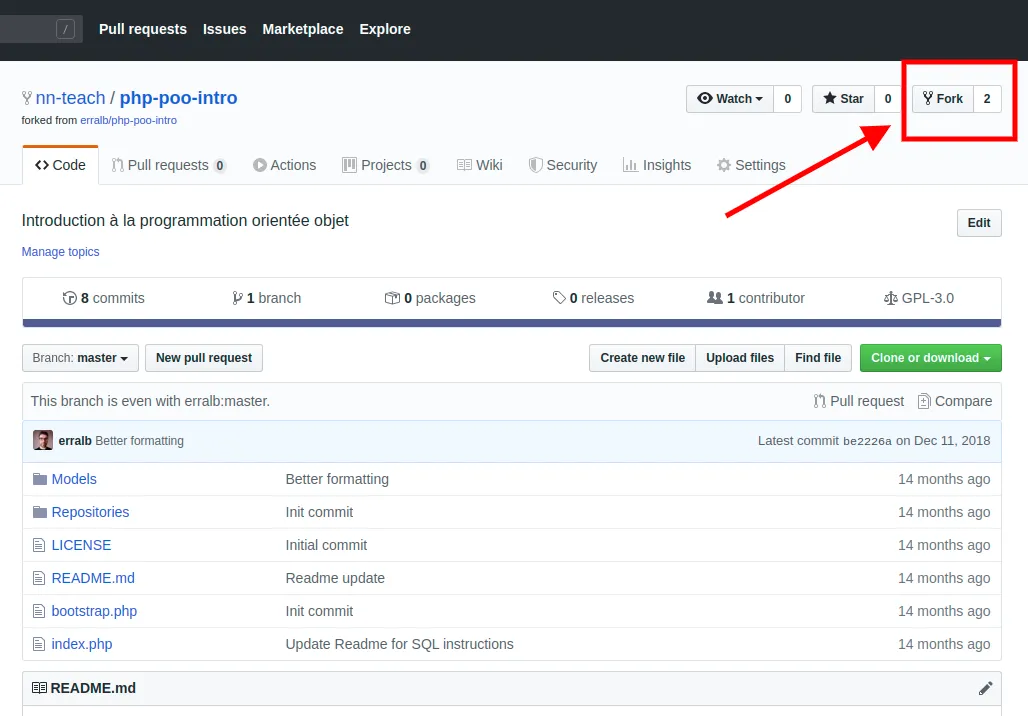Click erralb's avatar thumbnail
This screenshot has height=716, width=1028.
pyautogui.click(x=43, y=441)
